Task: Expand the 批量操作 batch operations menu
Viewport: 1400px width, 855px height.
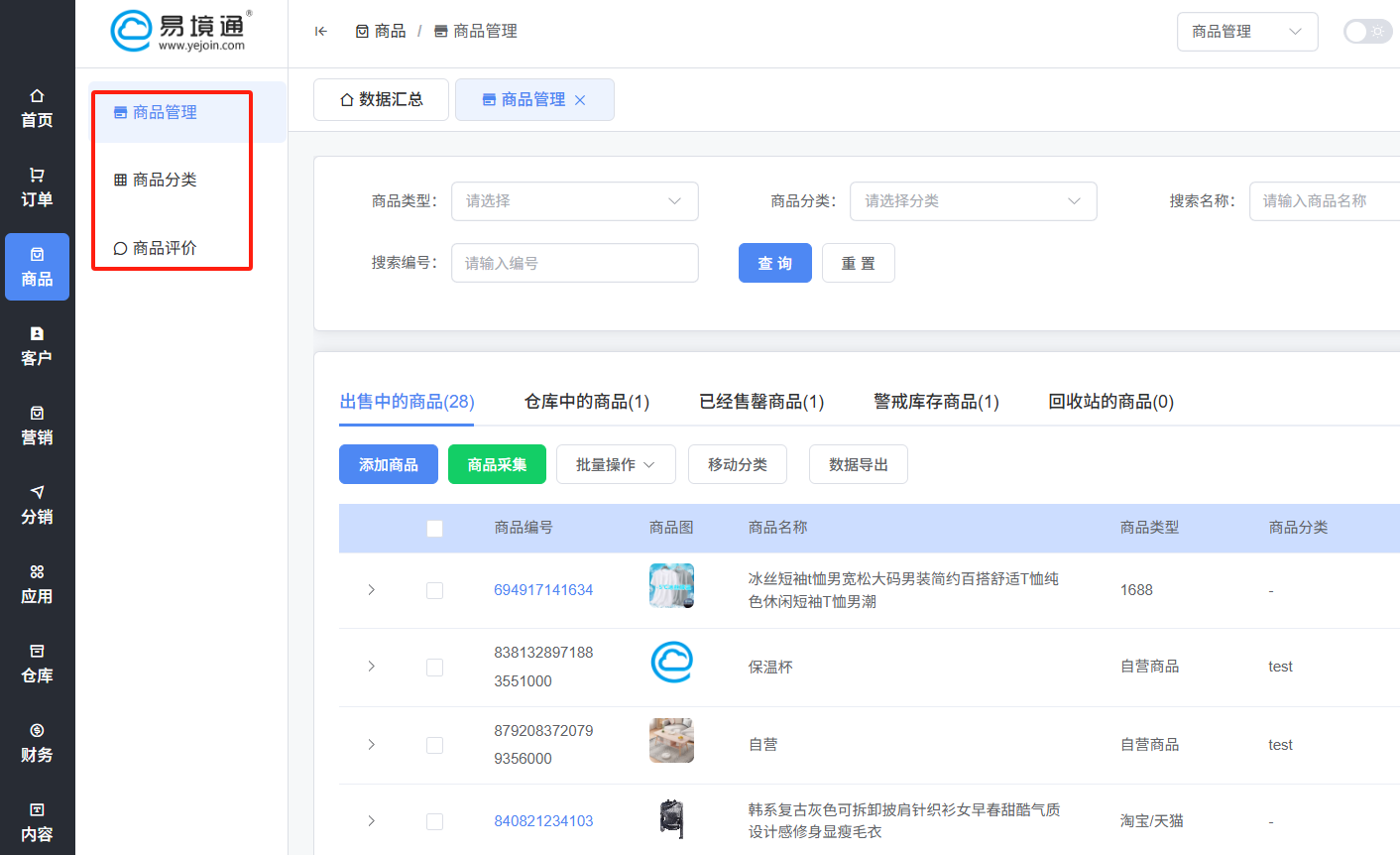Action: (x=616, y=465)
